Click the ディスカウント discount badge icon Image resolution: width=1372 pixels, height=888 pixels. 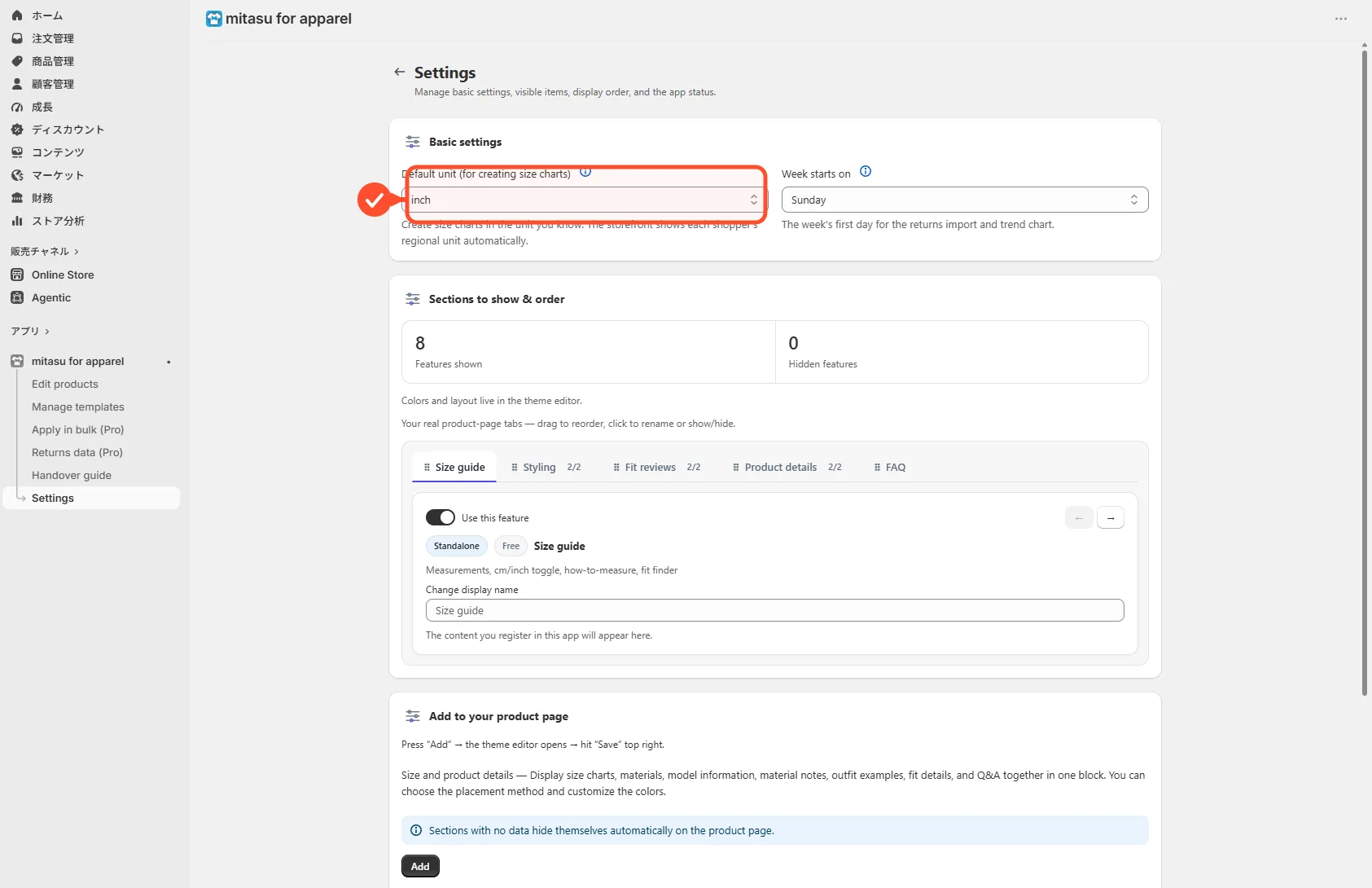(17, 130)
